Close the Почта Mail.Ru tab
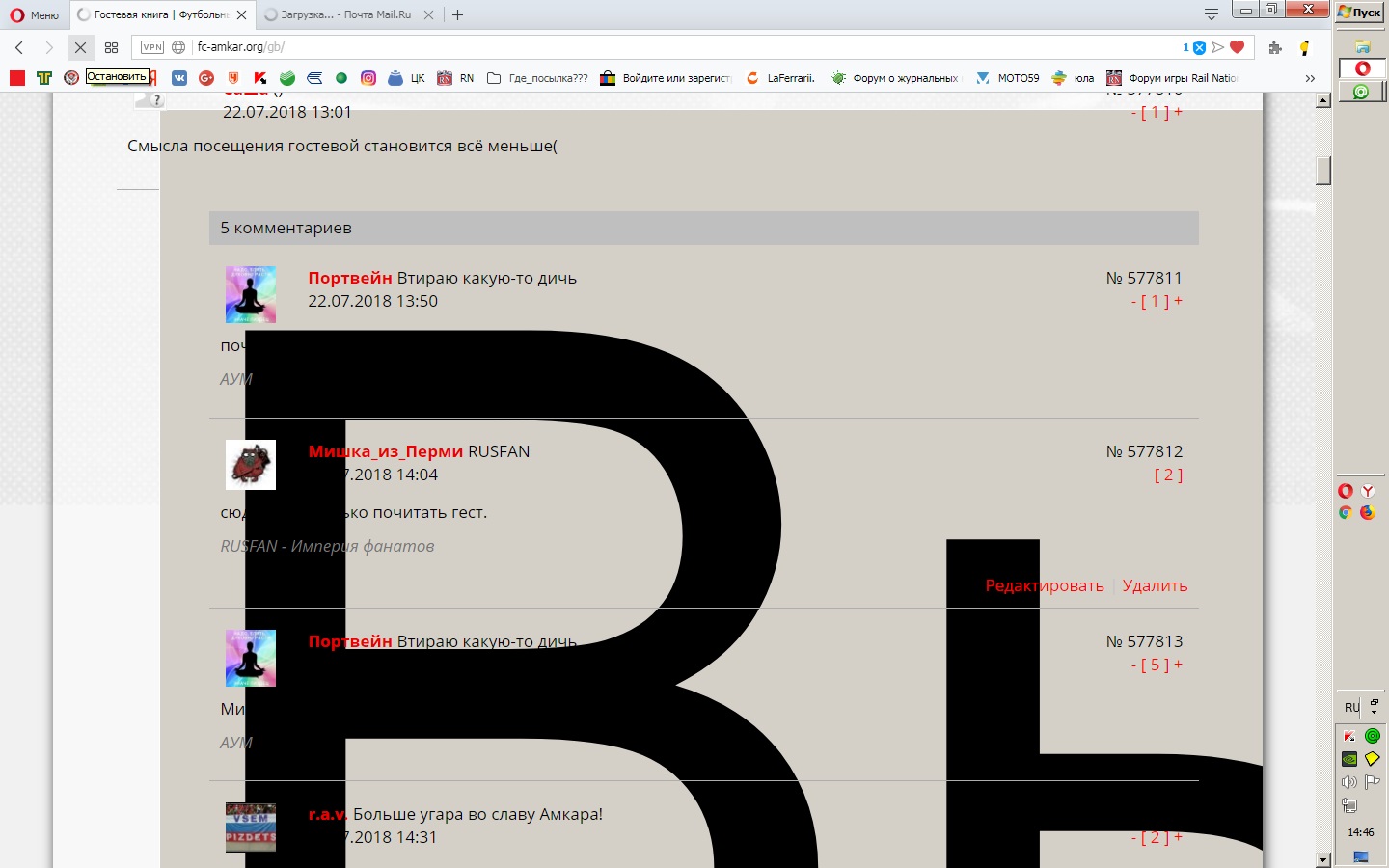The height and width of the screenshot is (868, 1389). tap(429, 14)
